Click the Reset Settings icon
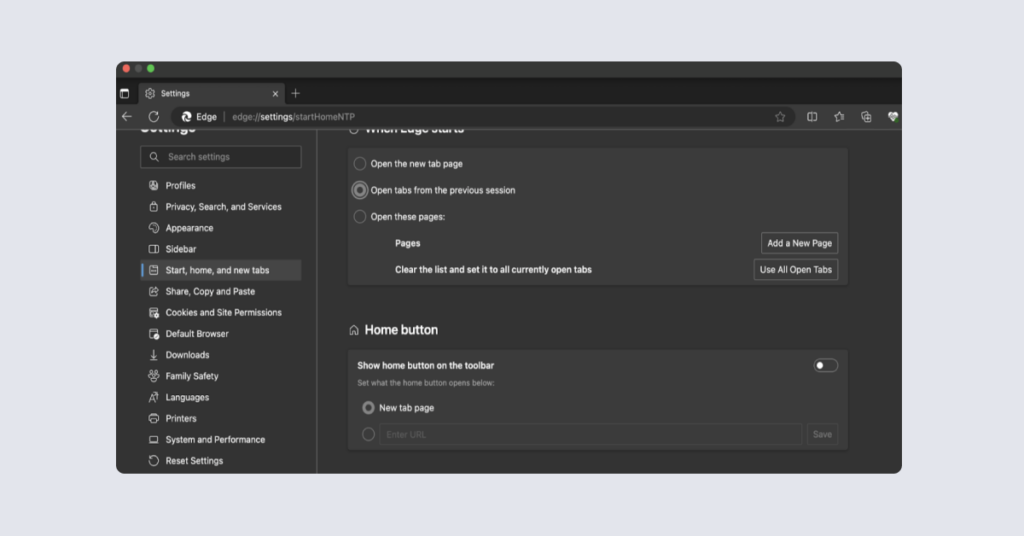1024x536 pixels. click(153, 461)
